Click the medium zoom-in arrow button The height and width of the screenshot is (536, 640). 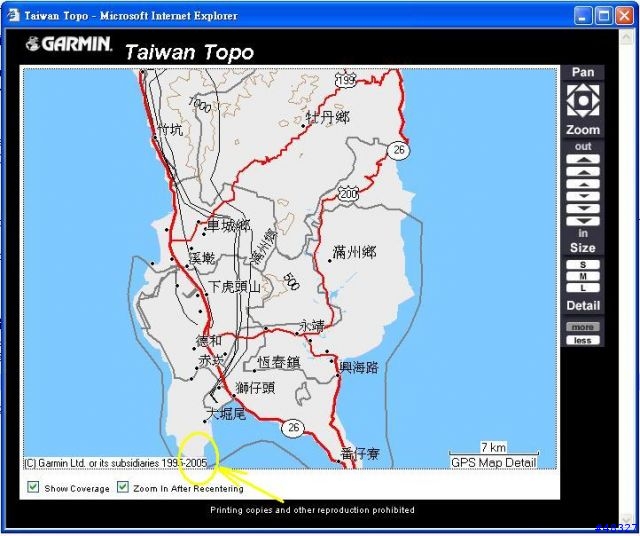583,209
